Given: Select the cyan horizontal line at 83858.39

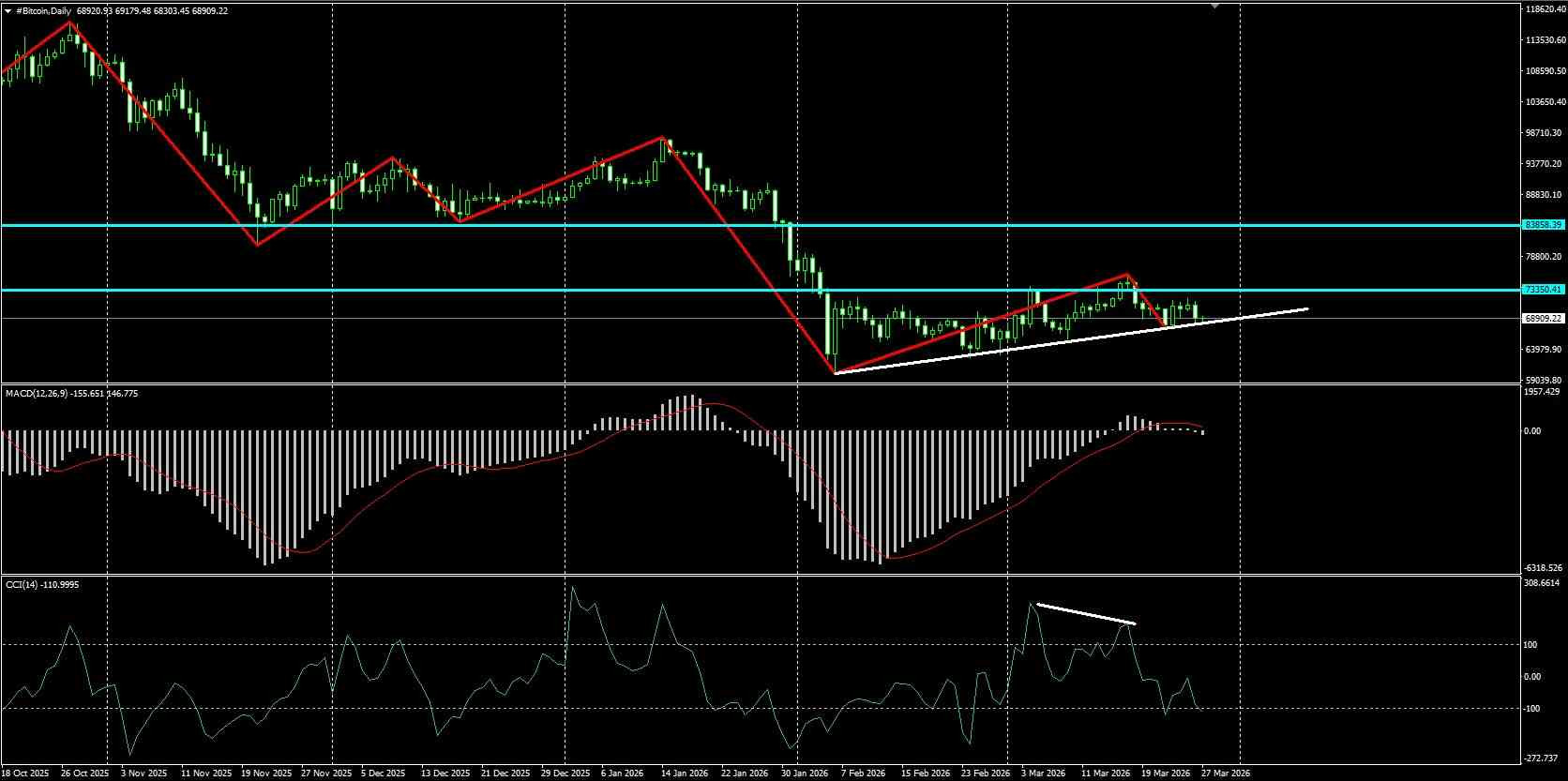Looking at the screenshot, I should (760, 225).
